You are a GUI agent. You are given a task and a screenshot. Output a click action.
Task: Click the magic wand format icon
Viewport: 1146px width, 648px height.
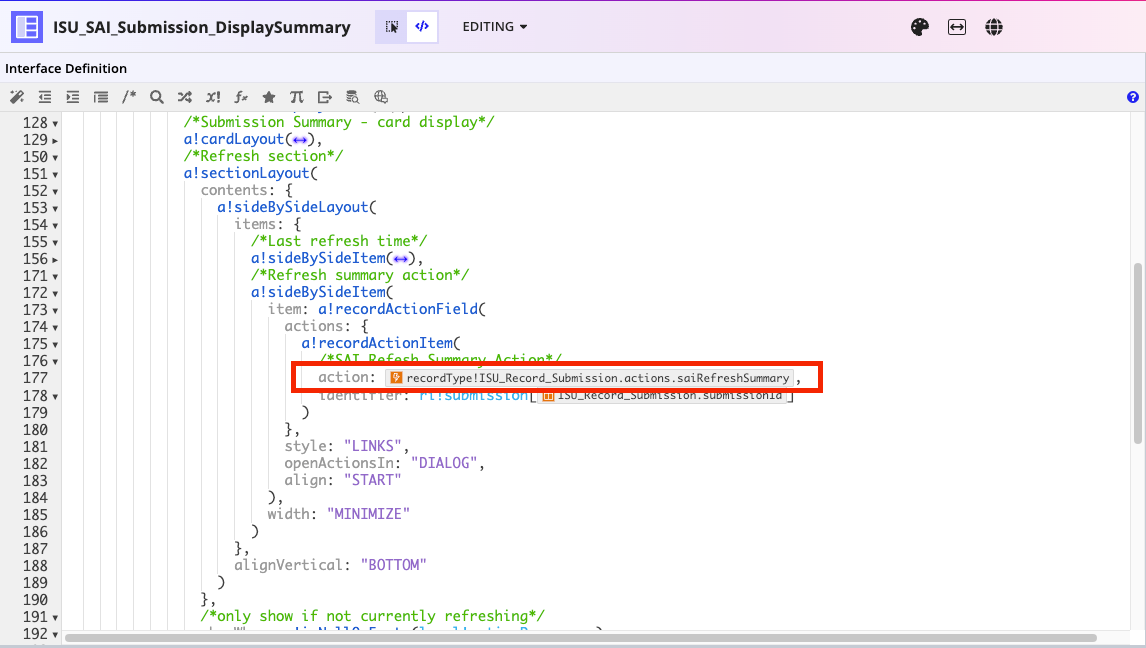pyautogui.click(x=17, y=96)
